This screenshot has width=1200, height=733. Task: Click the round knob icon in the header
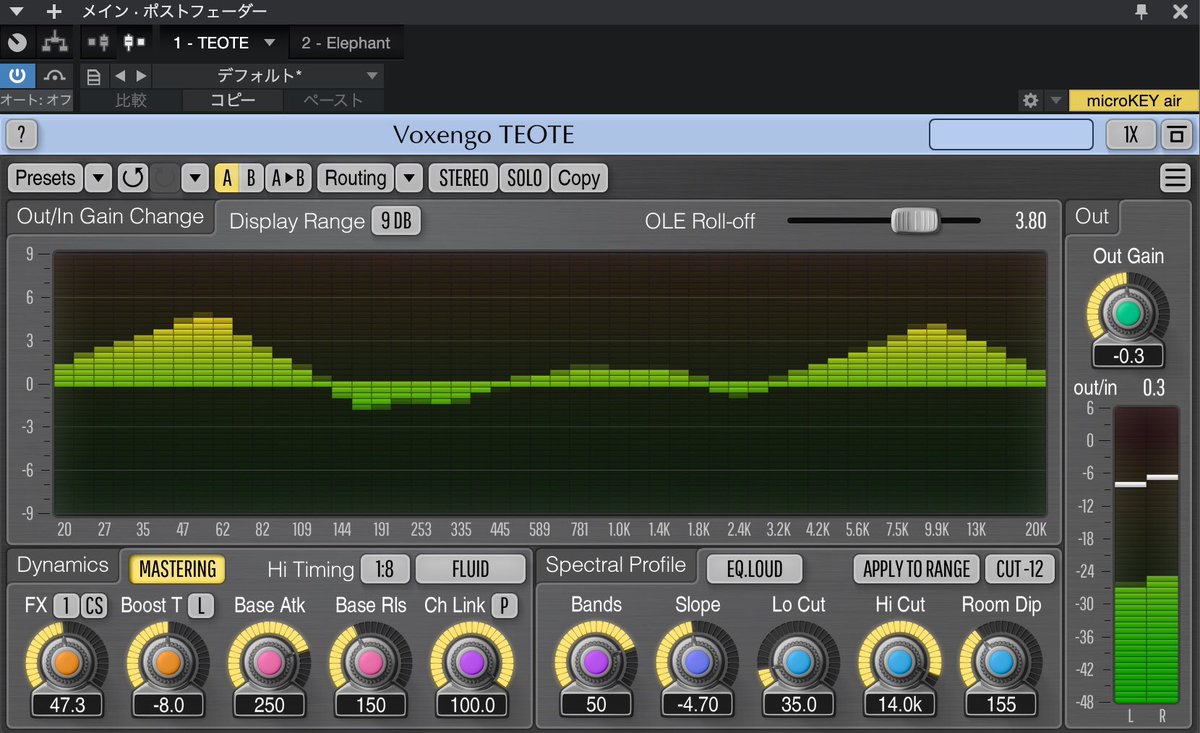18,43
